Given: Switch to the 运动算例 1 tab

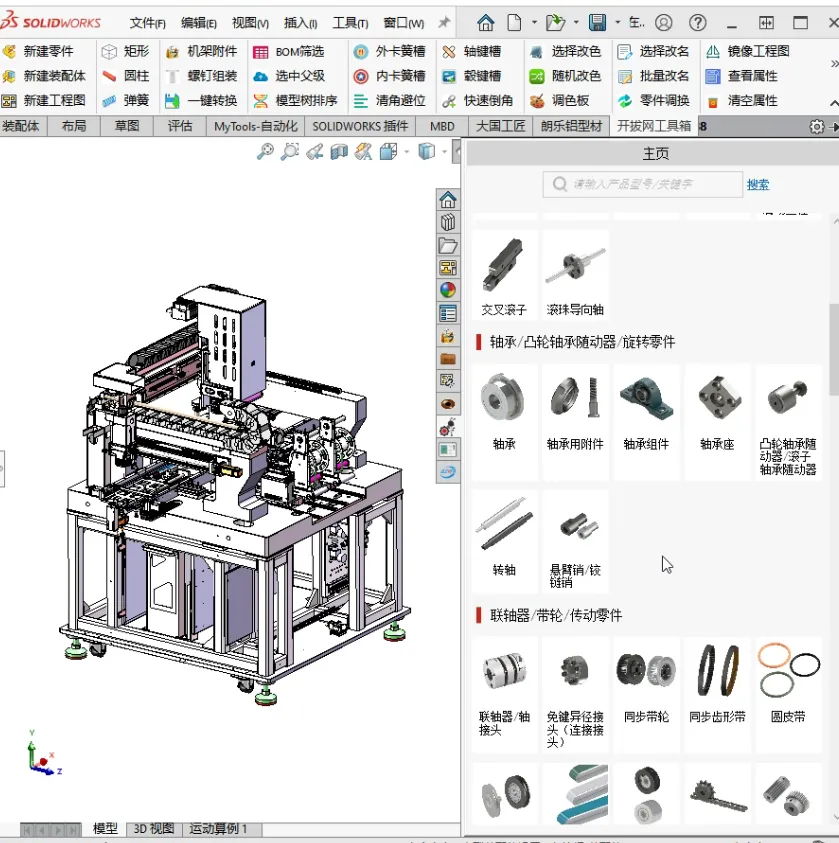Looking at the screenshot, I should coord(218,828).
